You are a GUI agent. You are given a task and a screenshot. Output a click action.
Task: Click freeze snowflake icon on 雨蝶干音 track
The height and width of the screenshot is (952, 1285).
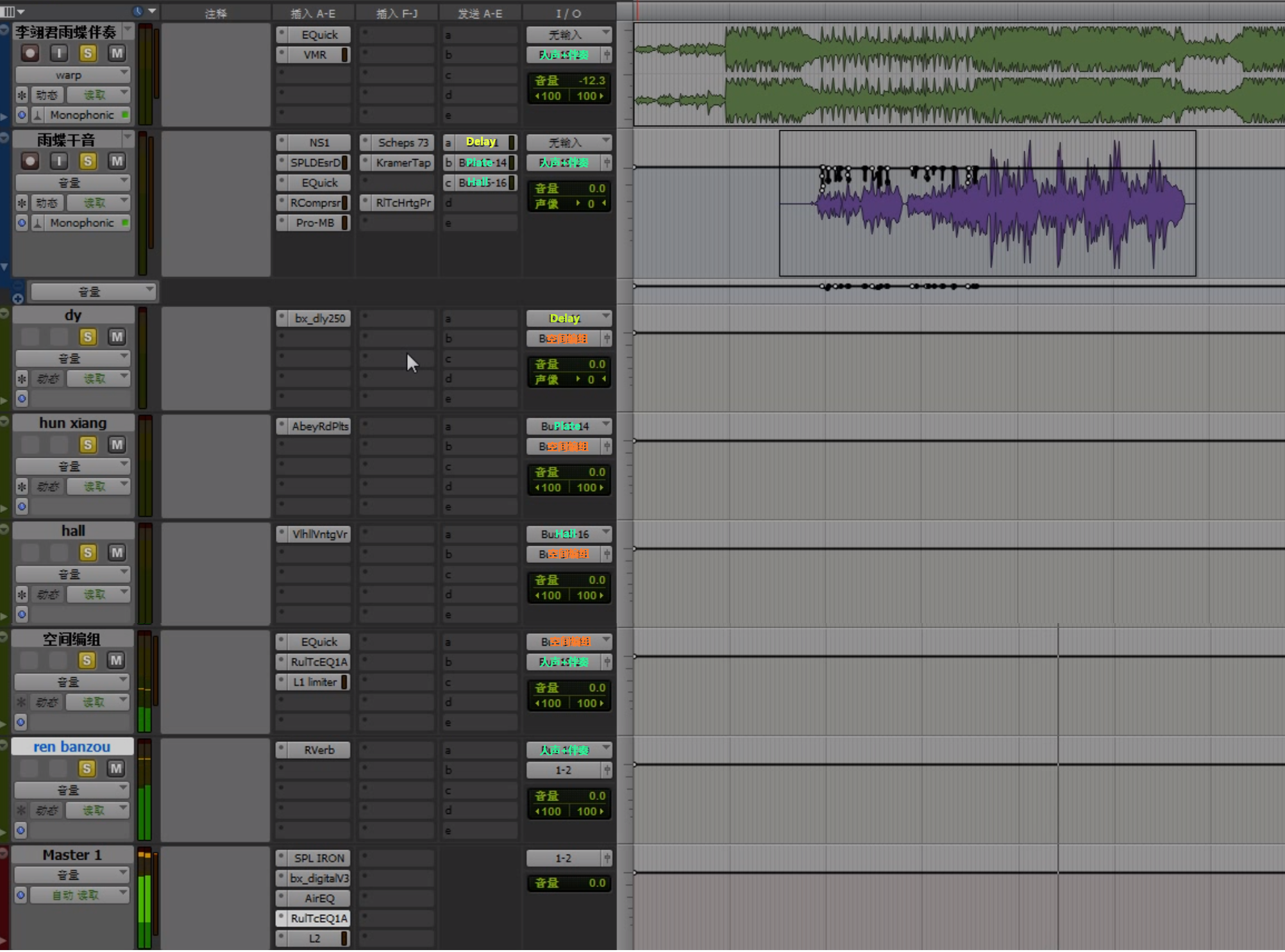click(22, 203)
